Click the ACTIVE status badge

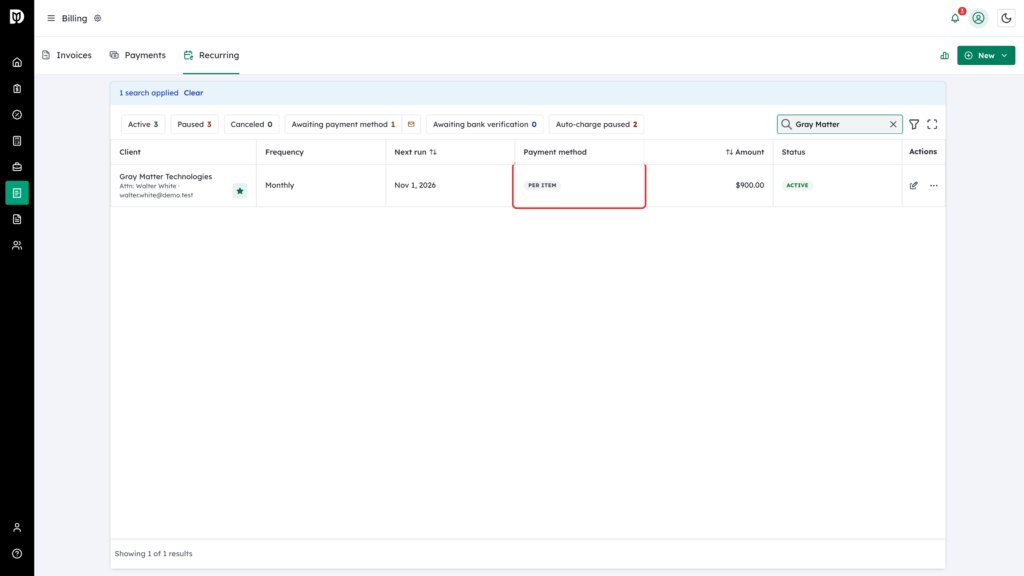pos(797,185)
